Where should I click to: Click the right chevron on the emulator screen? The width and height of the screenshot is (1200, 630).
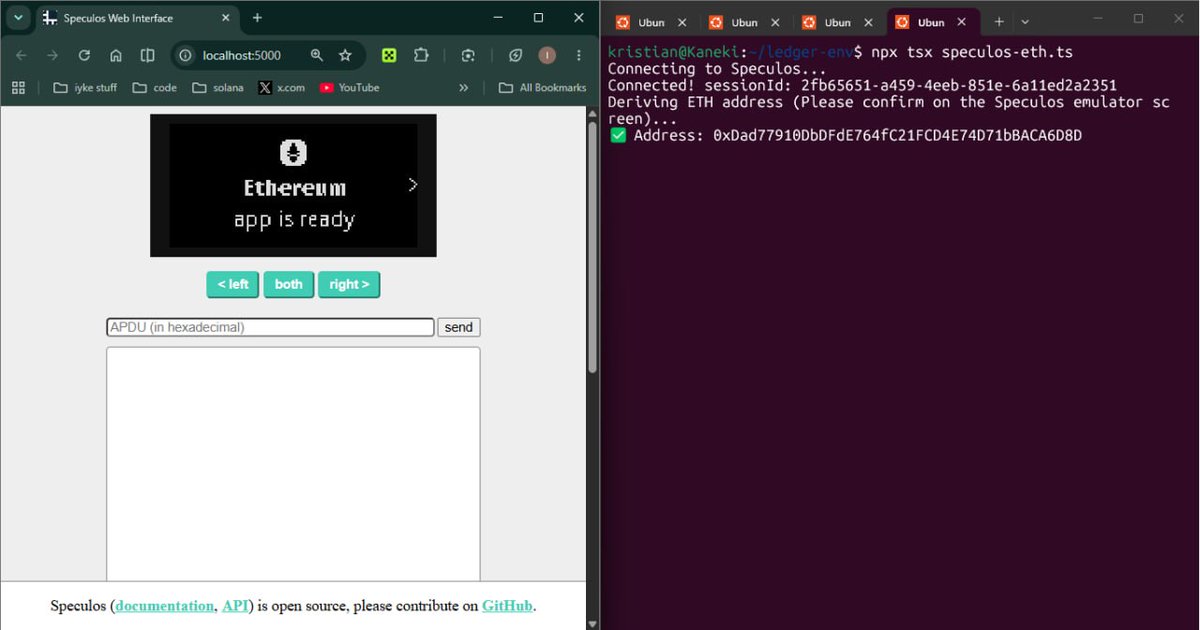(x=413, y=184)
